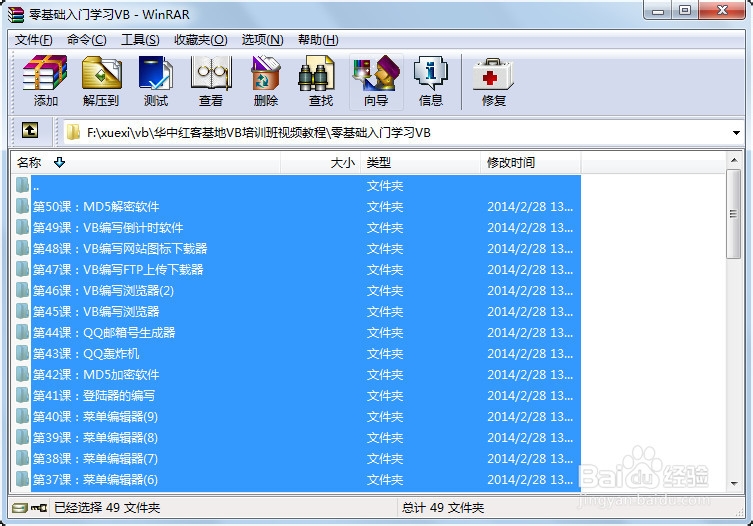Click the address path text field
Screen dimensions: 753x526
coord(397,133)
